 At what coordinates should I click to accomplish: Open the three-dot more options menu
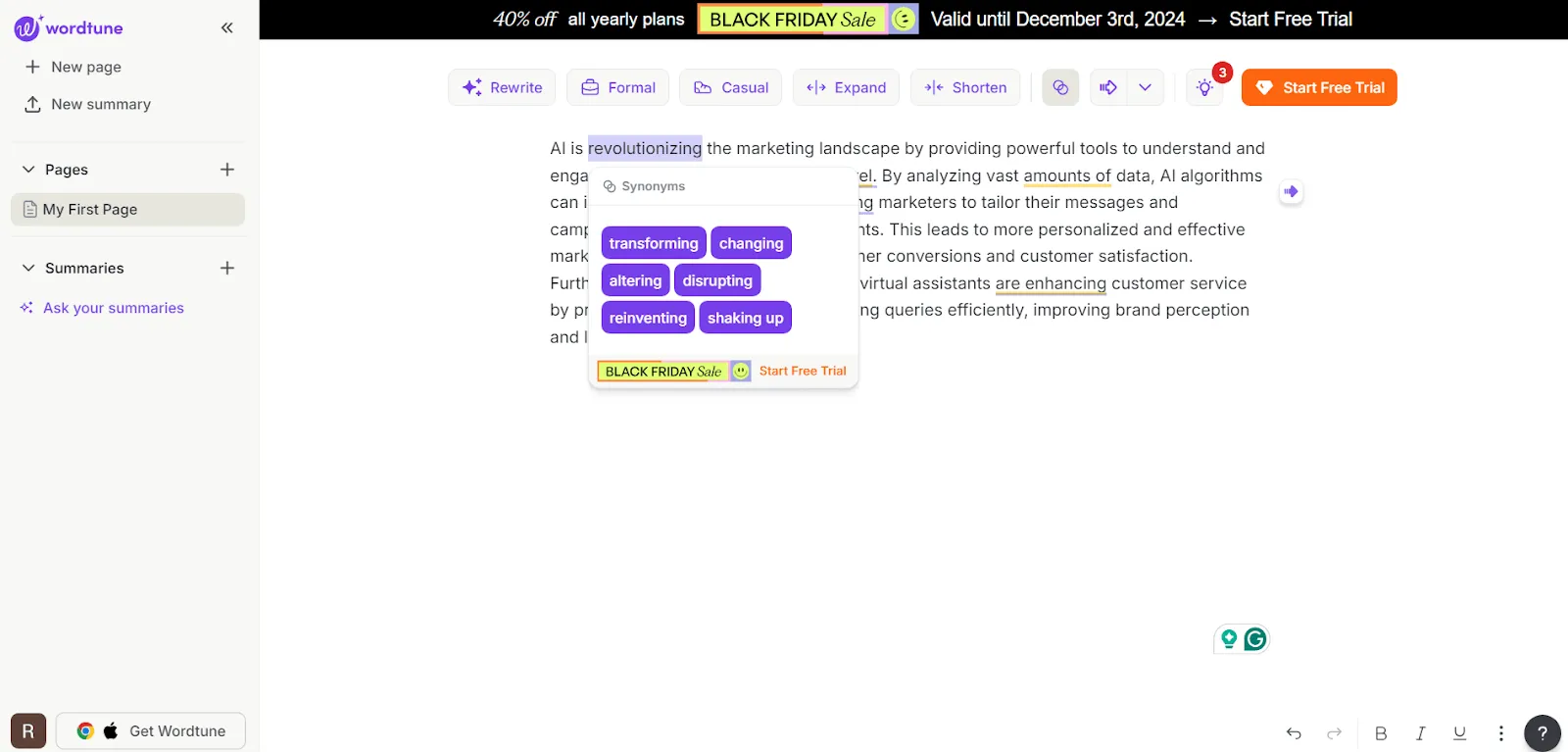pyautogui.click(x=1500, y=733)
